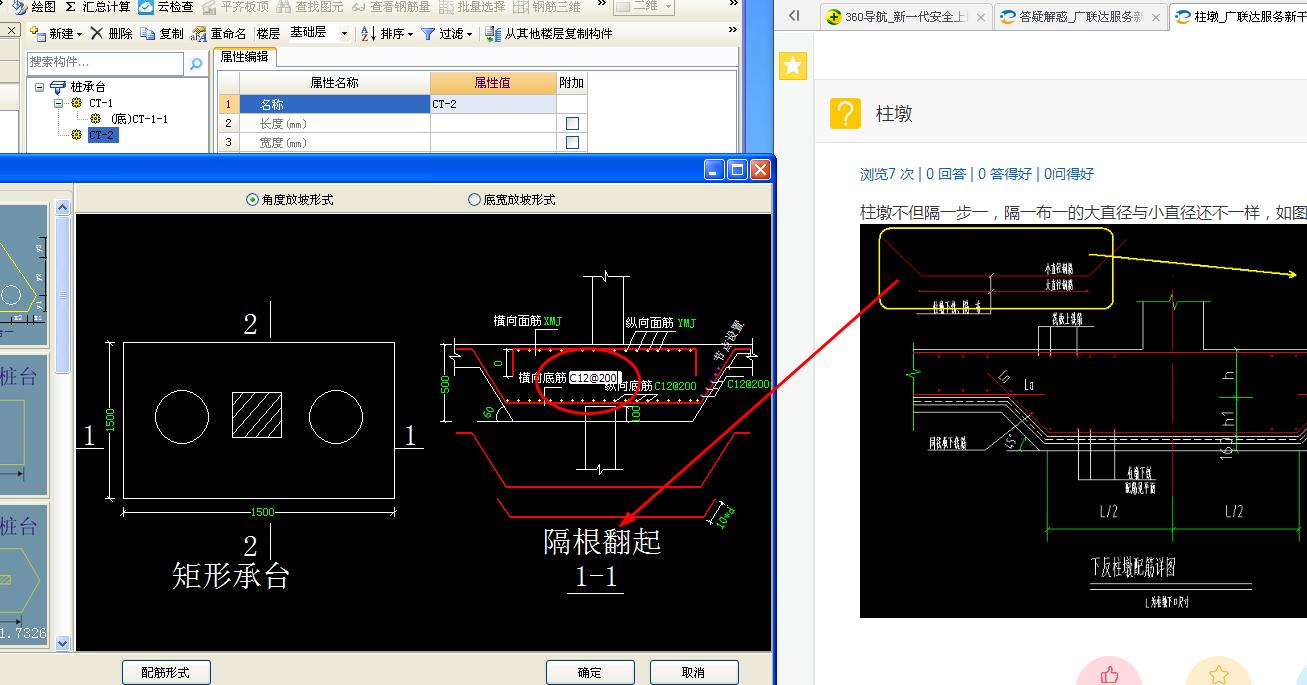Click the 0 回答 link
Viewport: 1307px width, 685px height.
tap(946, 174)
